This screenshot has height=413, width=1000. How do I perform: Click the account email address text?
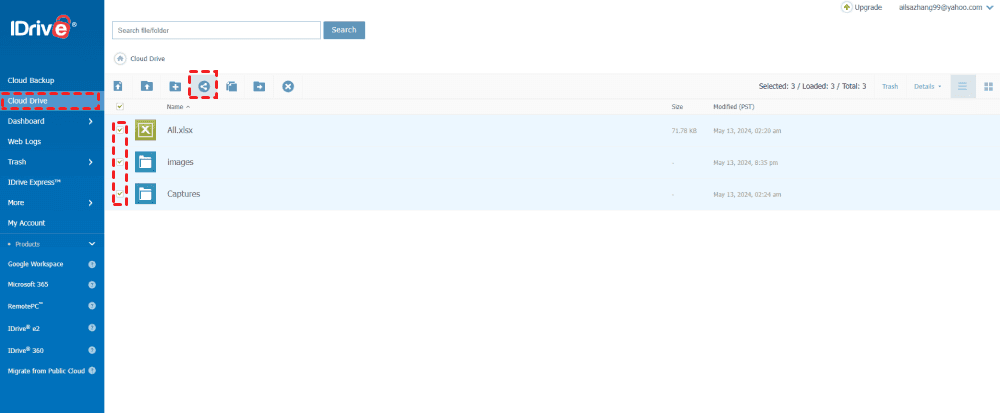pyautogui.click(x=940, y=8)
